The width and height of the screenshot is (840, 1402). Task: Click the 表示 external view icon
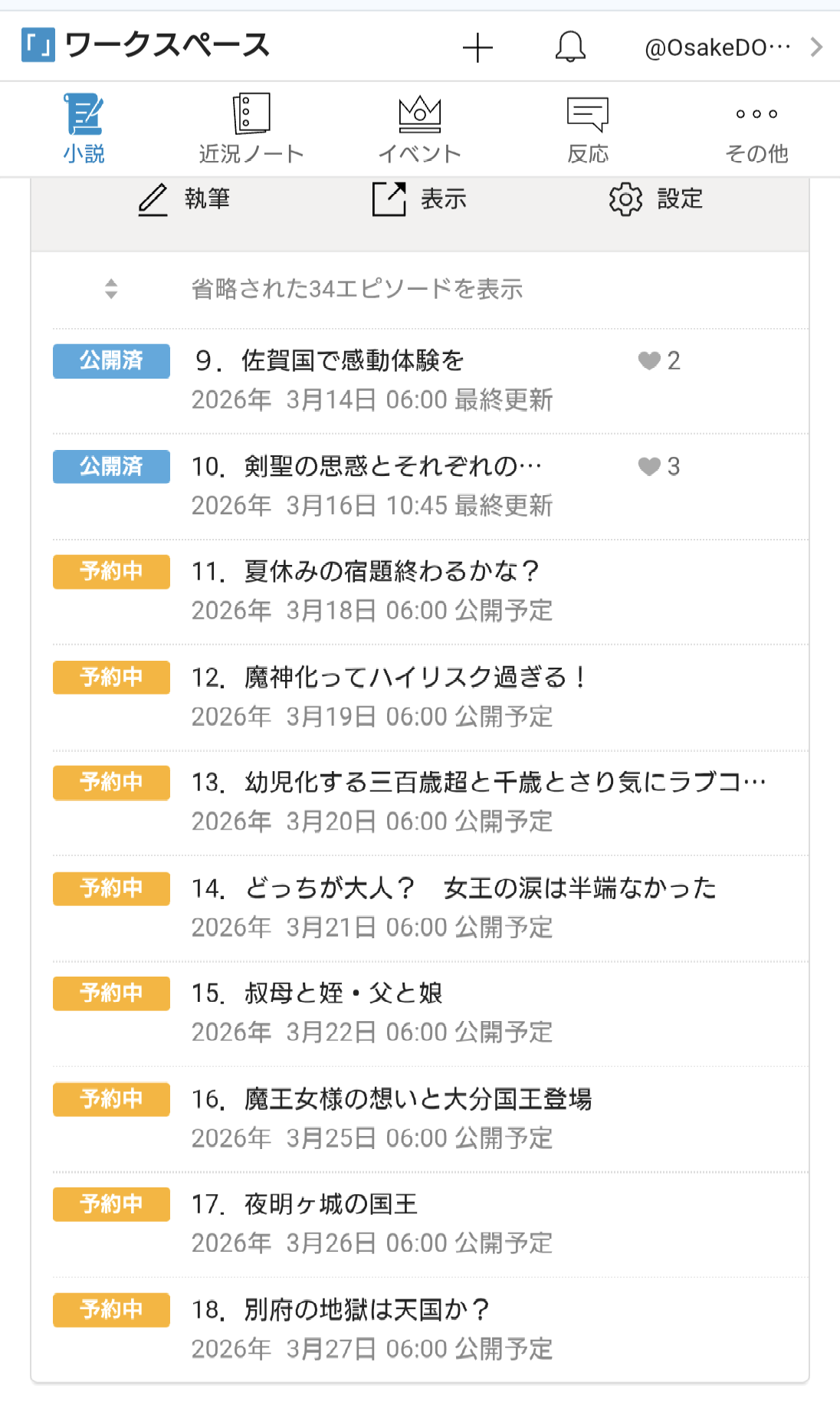(389, 199)
